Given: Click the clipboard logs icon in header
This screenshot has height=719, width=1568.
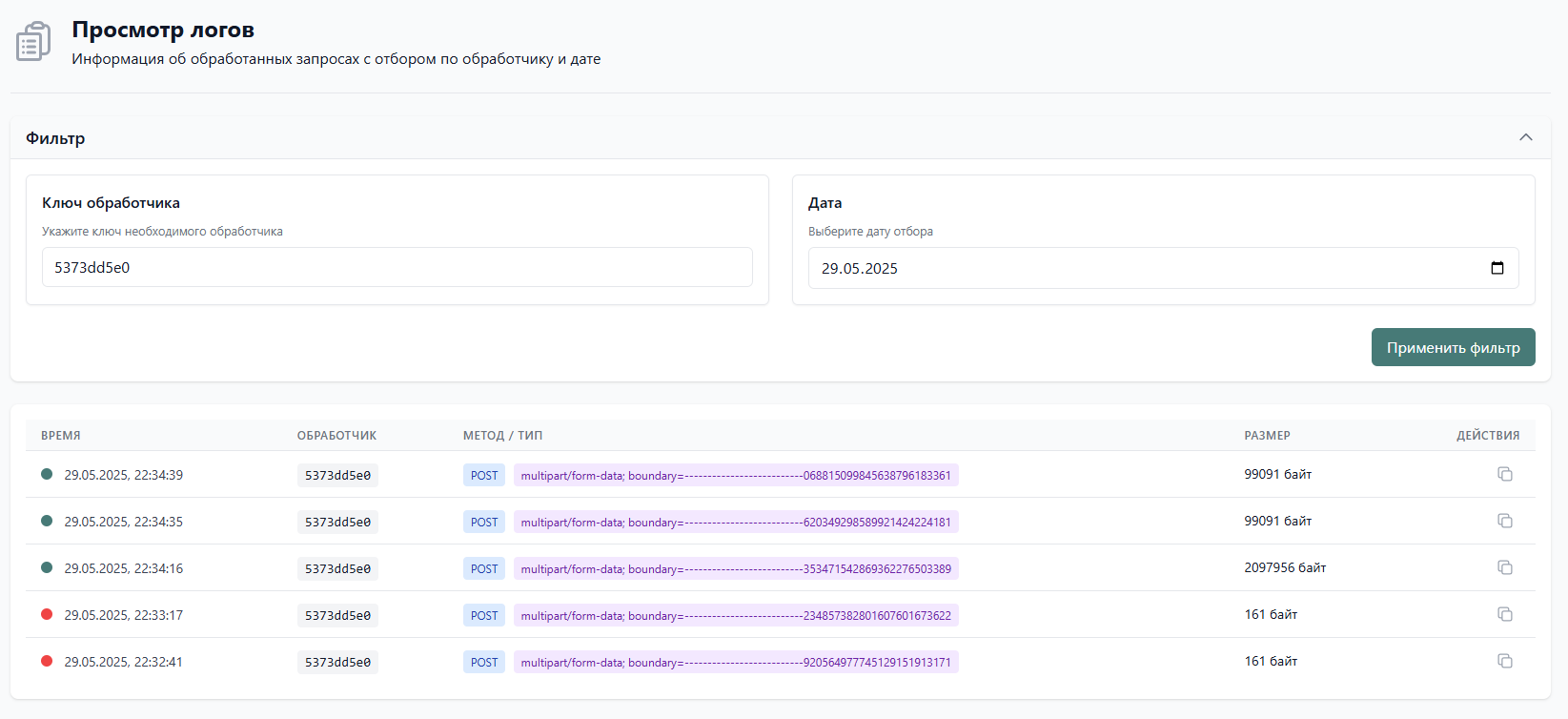Looking at the screenshot, I should click(x=33, y=42).
